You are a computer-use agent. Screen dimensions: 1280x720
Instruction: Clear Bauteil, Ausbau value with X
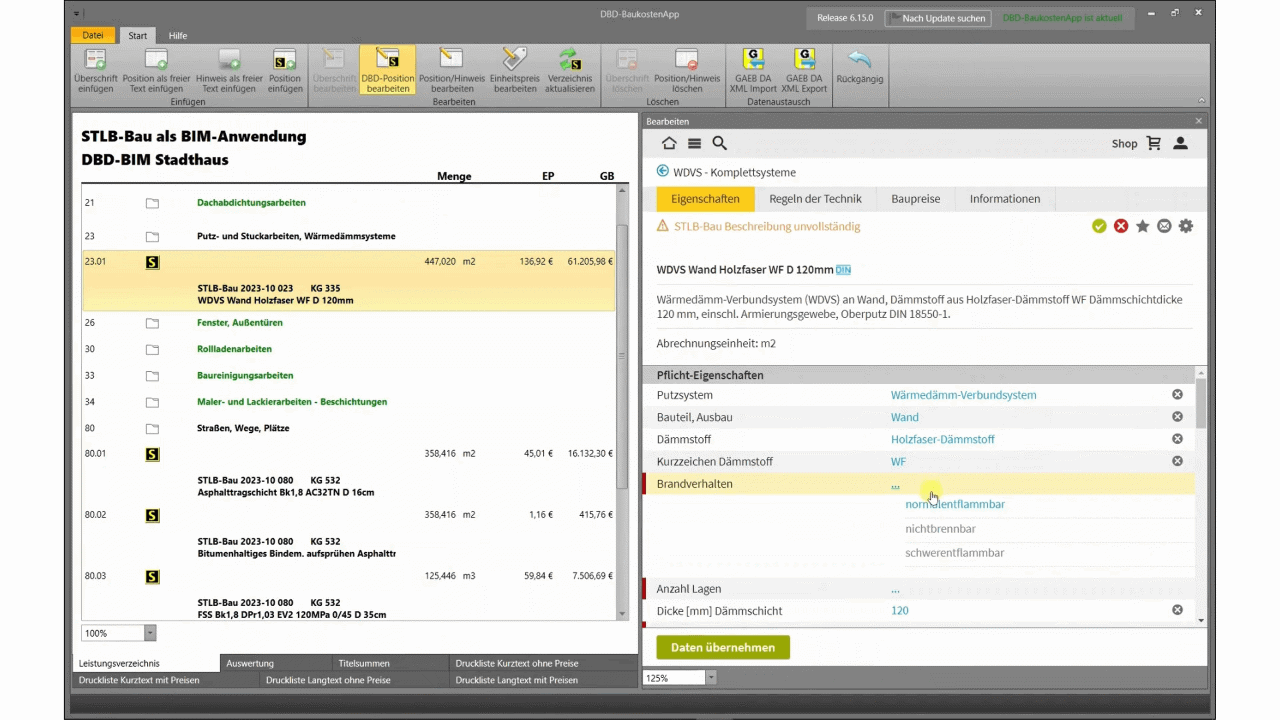coord(1177,417)
